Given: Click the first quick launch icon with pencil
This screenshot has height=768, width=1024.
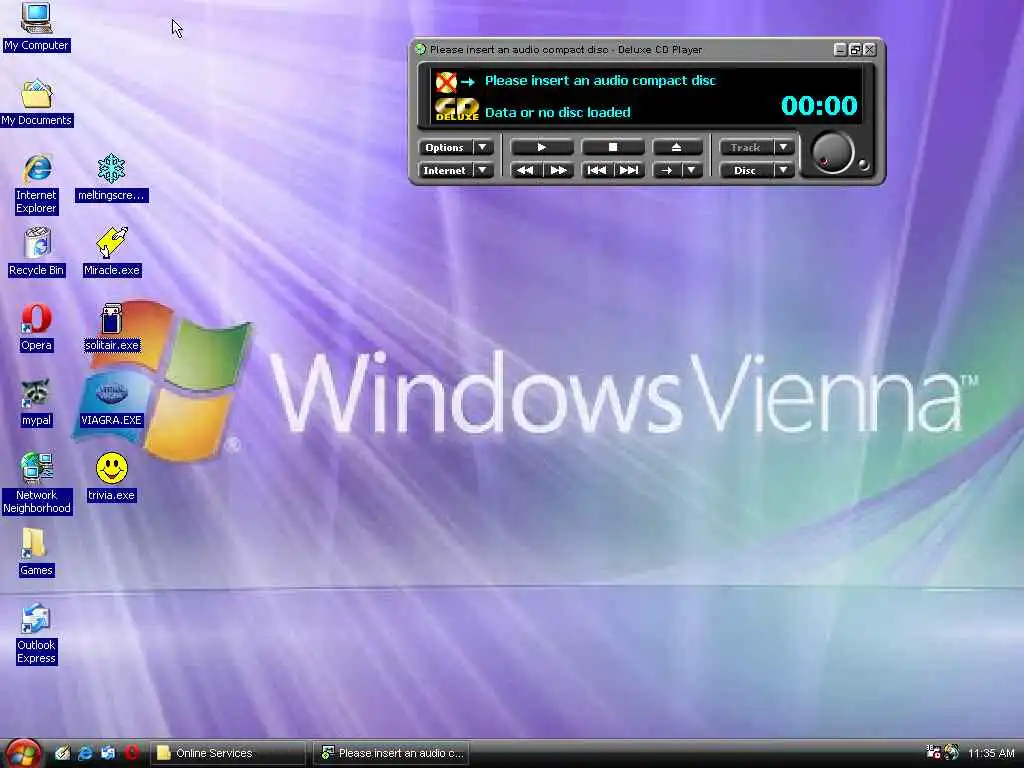Looking at the screenshot, I should click(62, 753).
